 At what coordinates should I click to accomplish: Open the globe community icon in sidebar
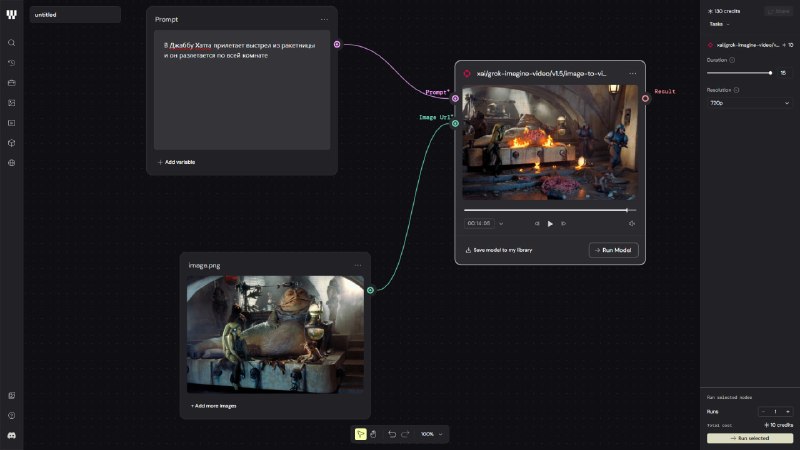[x=11, y=163]
